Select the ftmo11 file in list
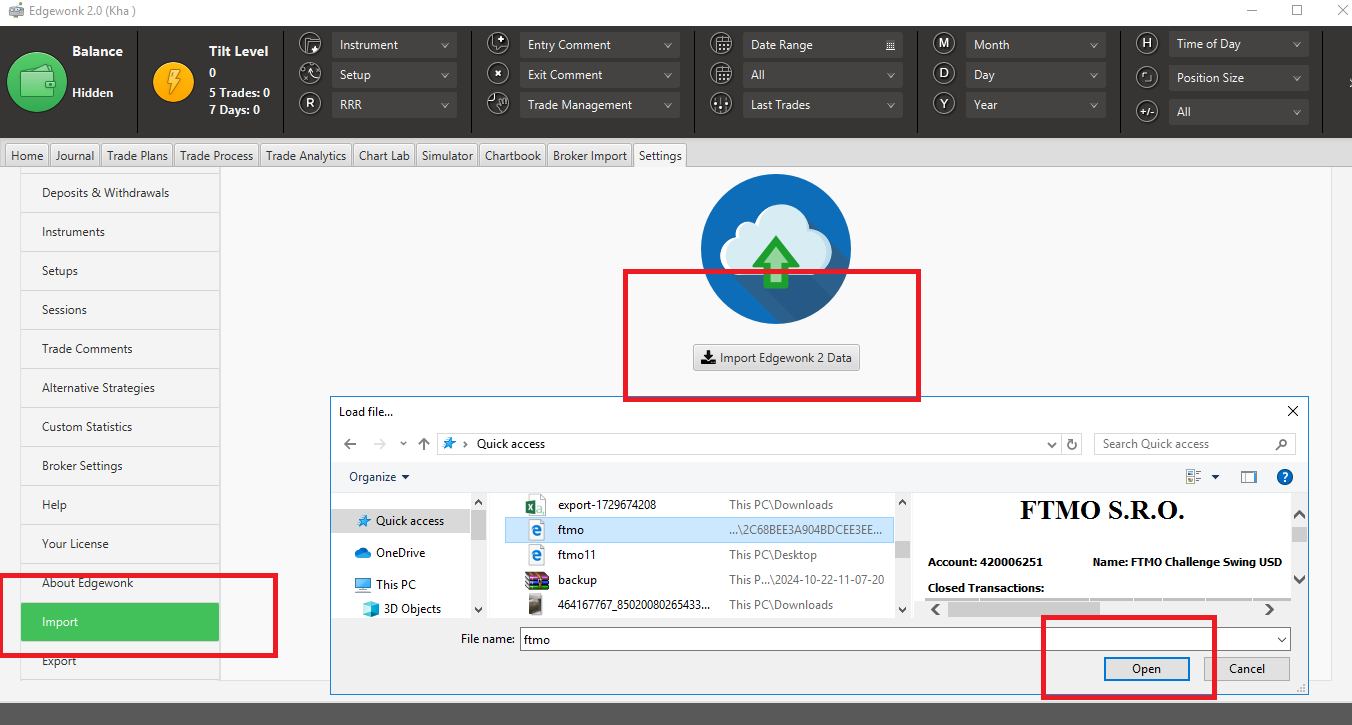This screenshot has width=1352, height=725. [699, 555]
